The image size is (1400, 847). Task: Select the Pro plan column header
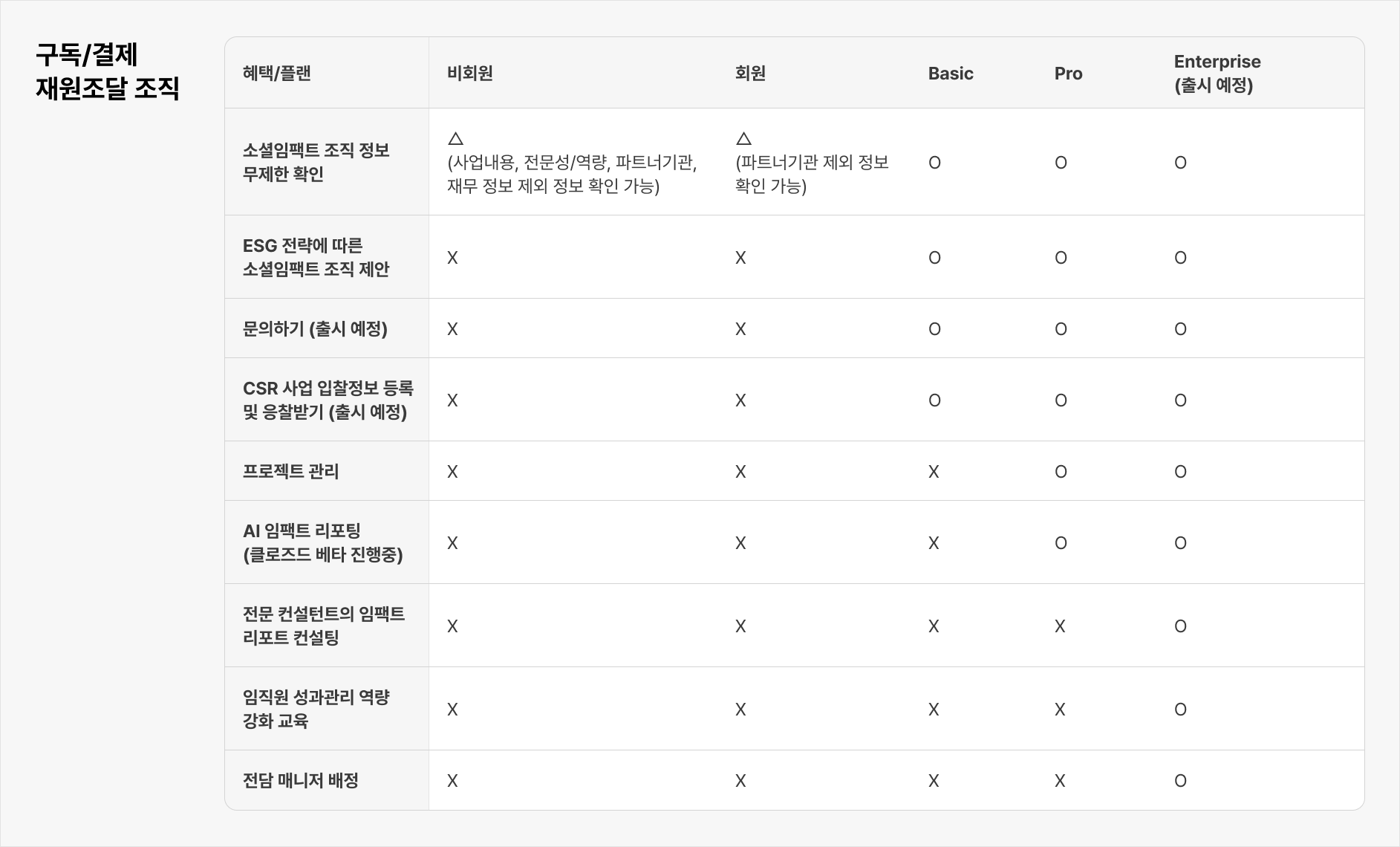(x=1068, y=74)
